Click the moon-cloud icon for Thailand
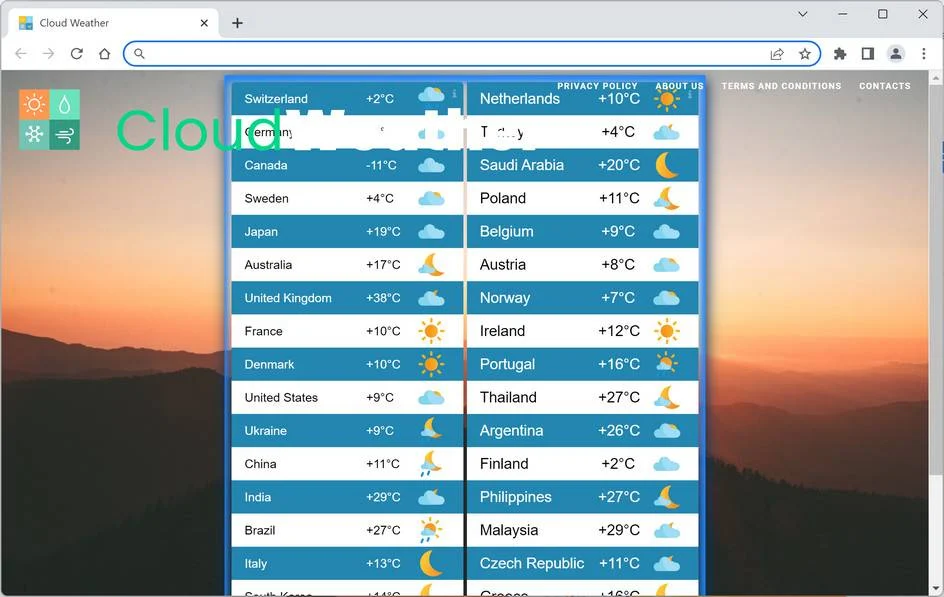Viewport: 944px width, 597px height. (x=666, y=397)
